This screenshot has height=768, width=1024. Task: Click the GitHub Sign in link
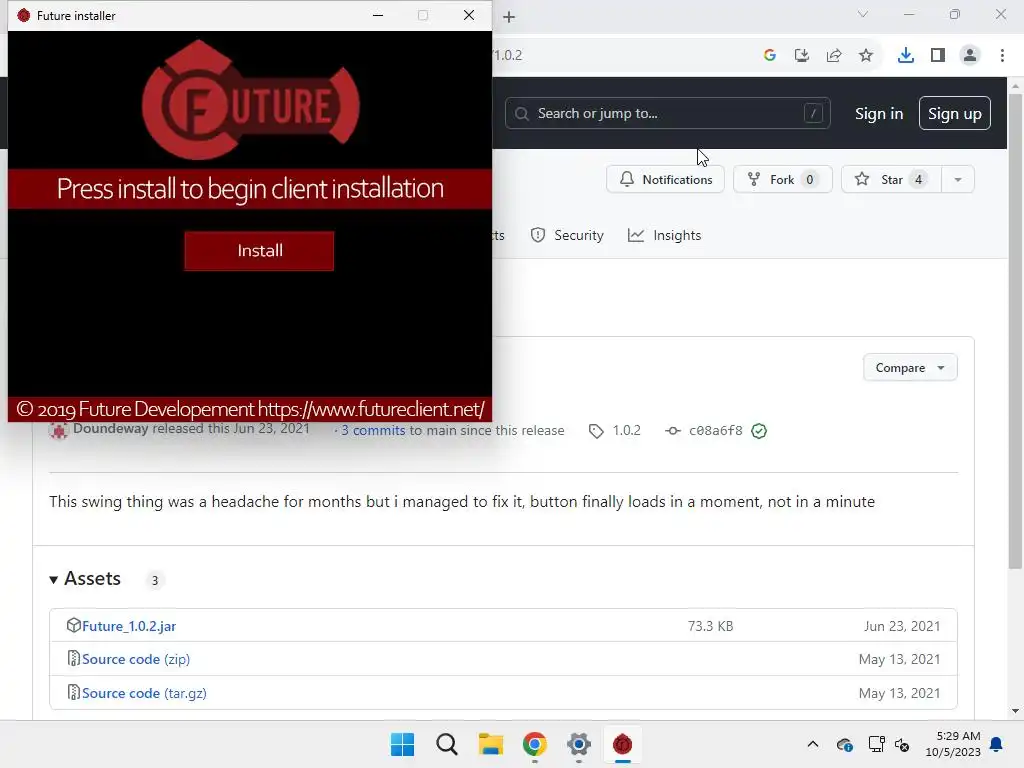[879, 114]
